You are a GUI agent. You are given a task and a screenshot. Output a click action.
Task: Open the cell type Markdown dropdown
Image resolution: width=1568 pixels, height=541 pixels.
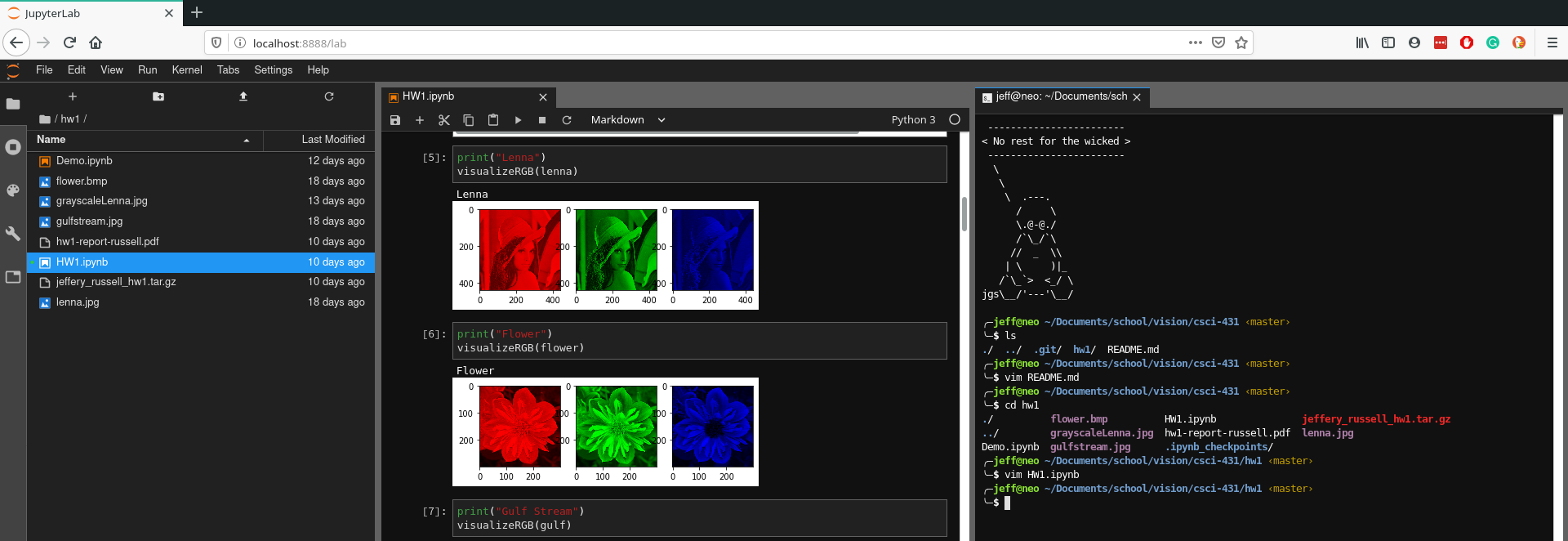627,120
